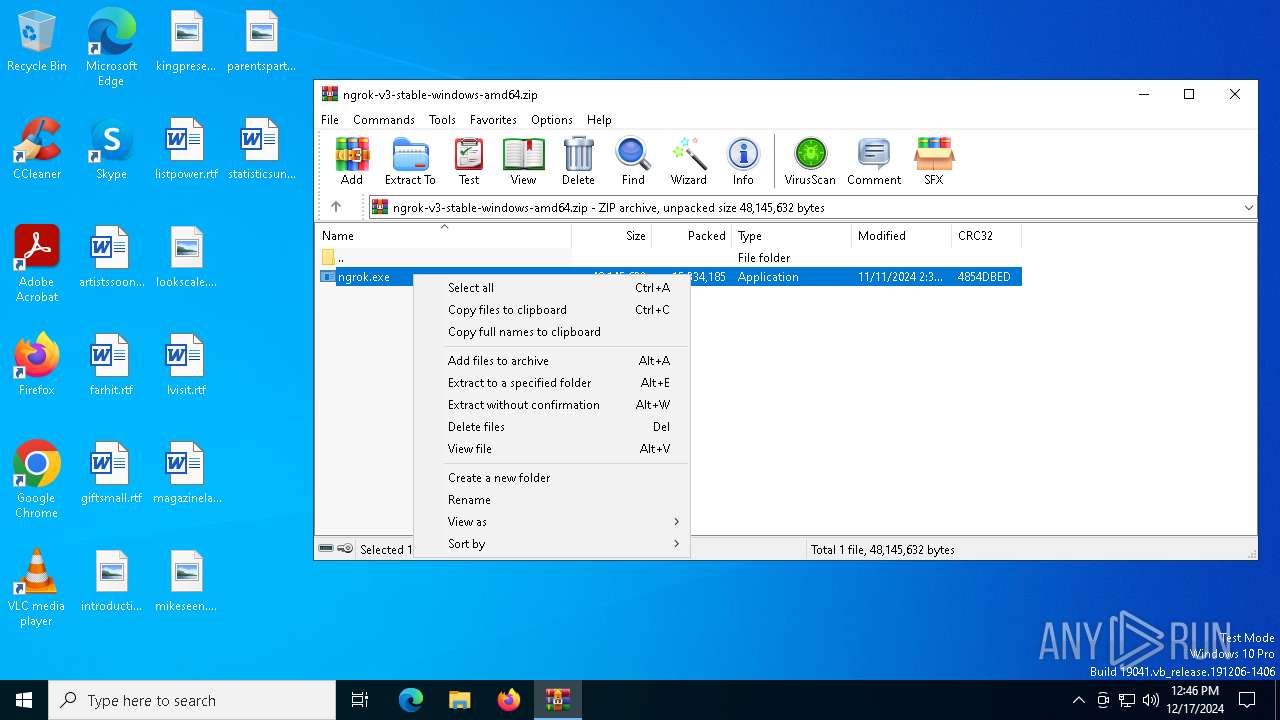Select the Microsoft Edge desktop shortcut
This screenshot has height=720, width=1280.
click(111, 48)
